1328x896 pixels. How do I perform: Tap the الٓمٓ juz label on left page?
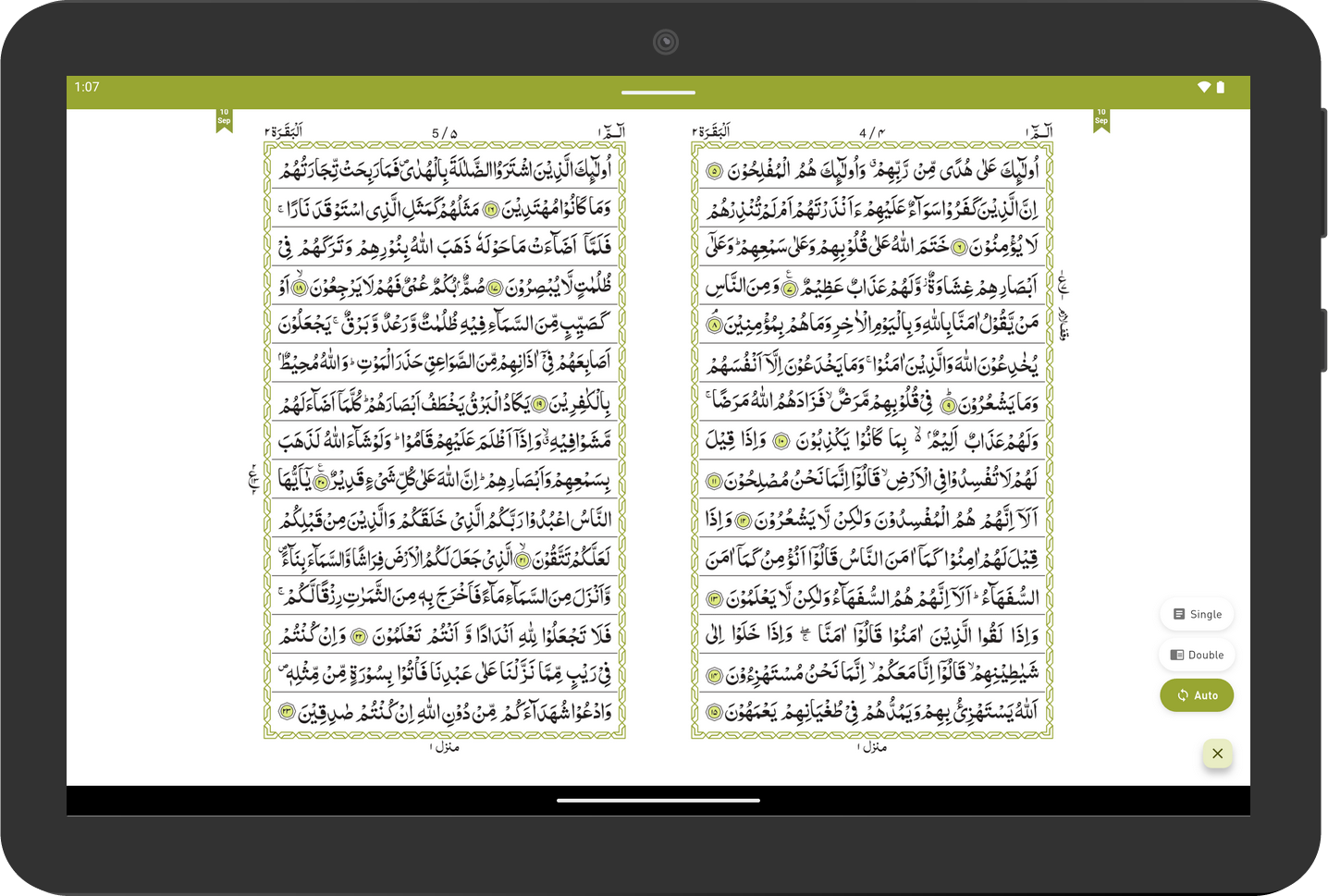click(611, 132)
